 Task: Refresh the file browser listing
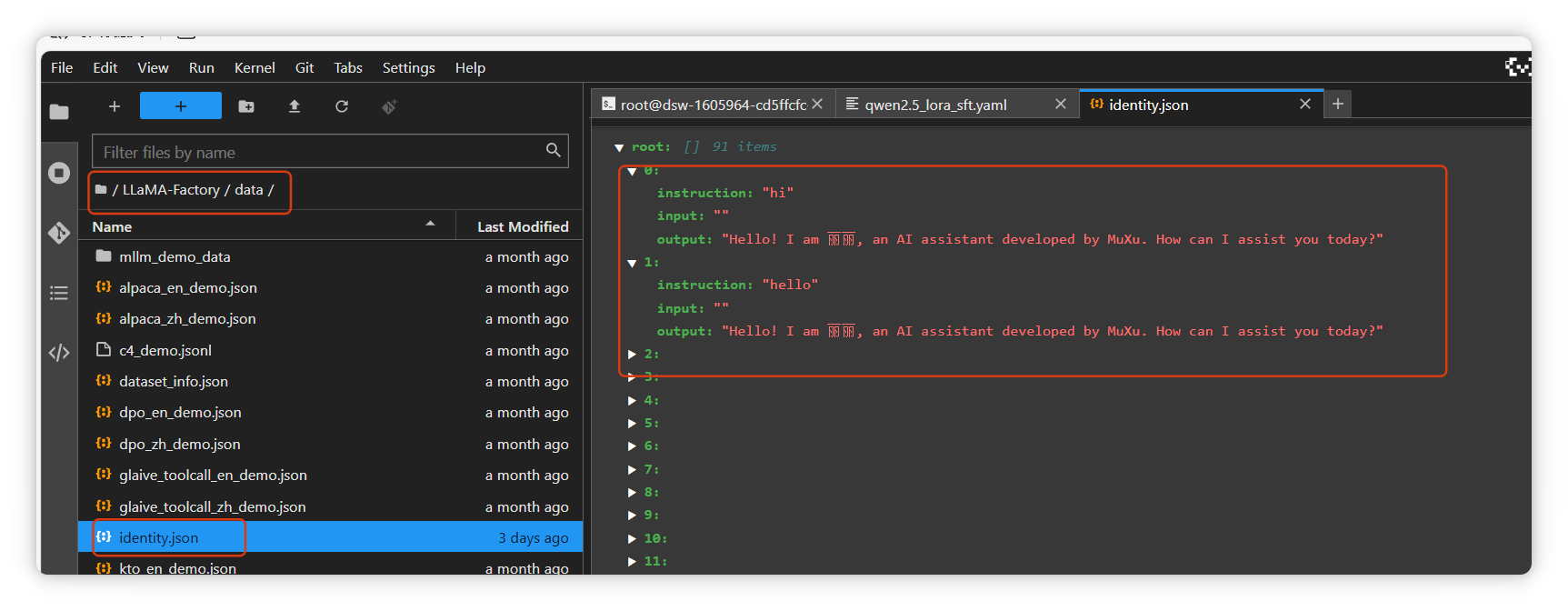(342, 106)
